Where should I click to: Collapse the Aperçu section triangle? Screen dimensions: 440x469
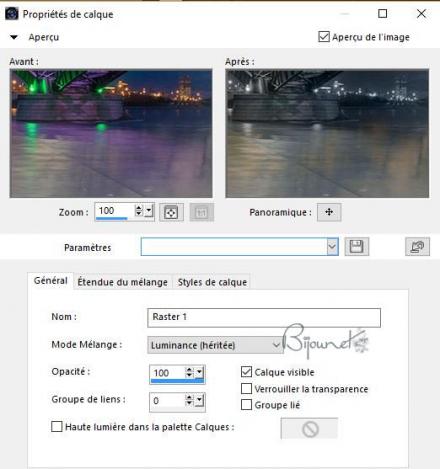(14, 37)
